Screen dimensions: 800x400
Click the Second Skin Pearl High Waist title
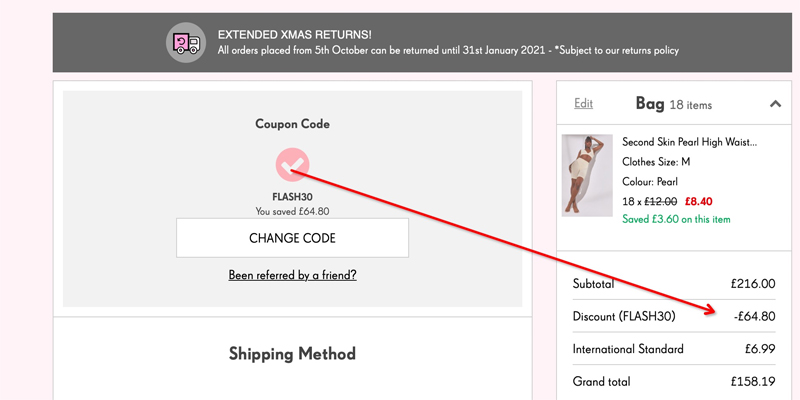(x=689, y=142)
